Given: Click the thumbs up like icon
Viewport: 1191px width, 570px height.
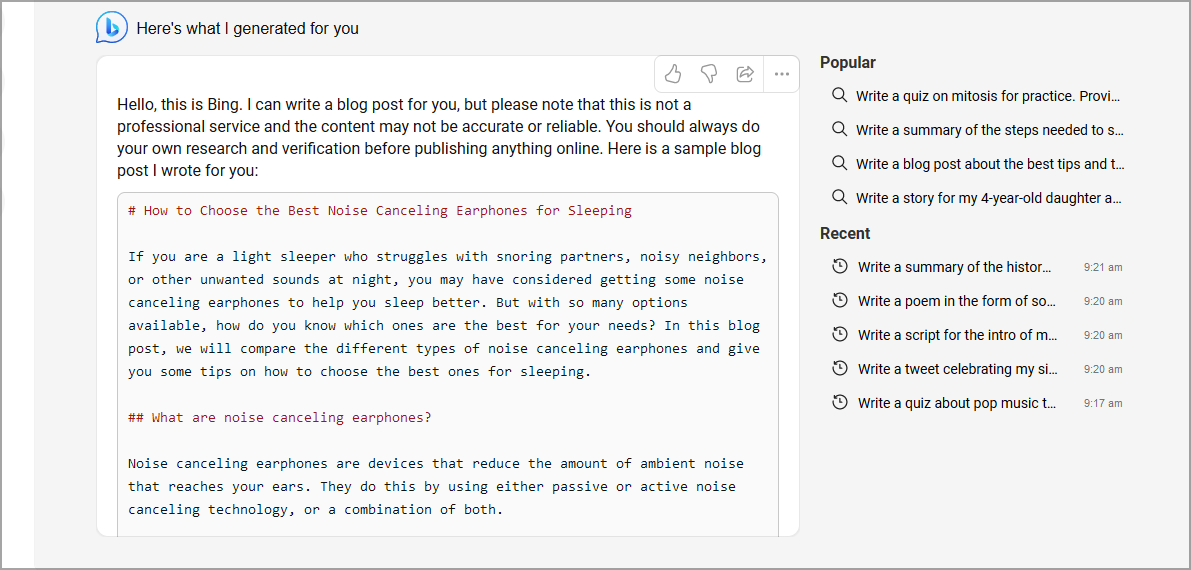Looking at the screenshot, I should pos(673,74).
